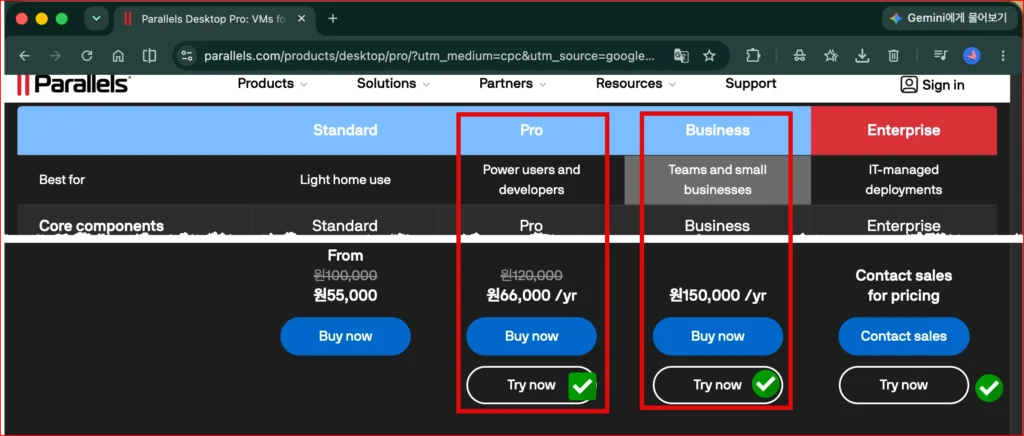Select the Enterprise column header

(903, 130)
